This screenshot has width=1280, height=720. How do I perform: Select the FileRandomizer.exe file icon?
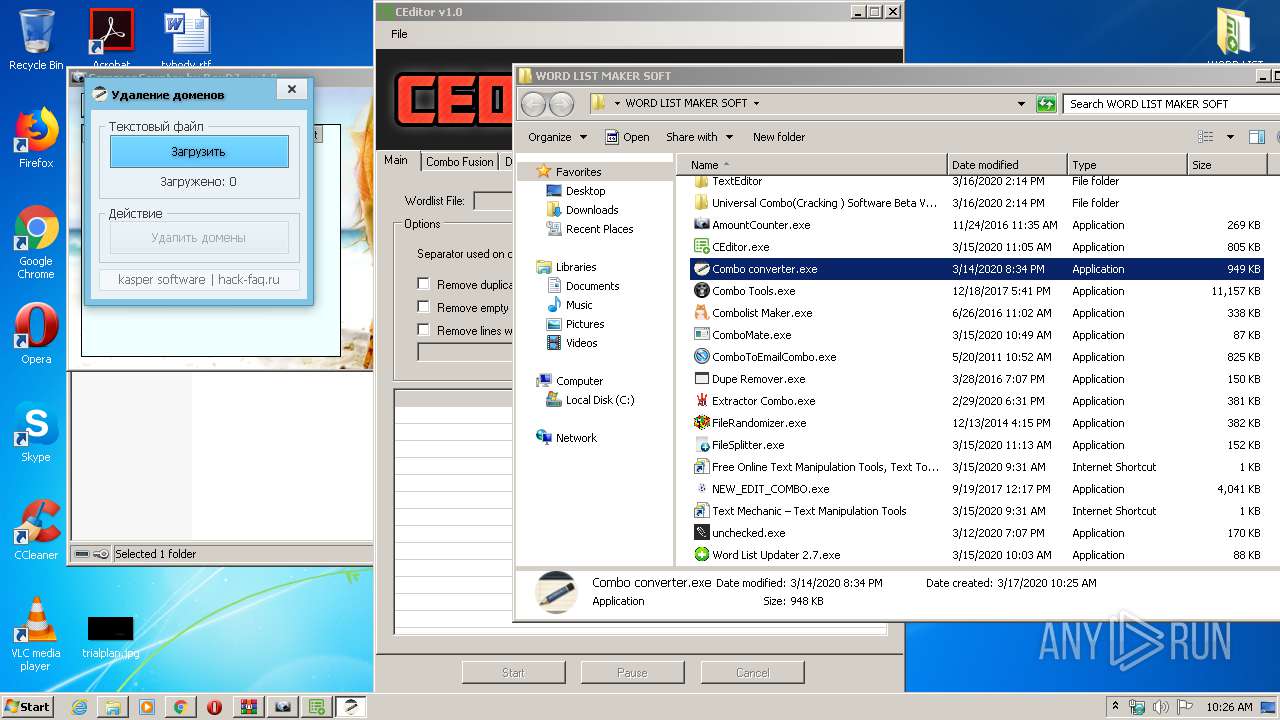pos(702,423)
